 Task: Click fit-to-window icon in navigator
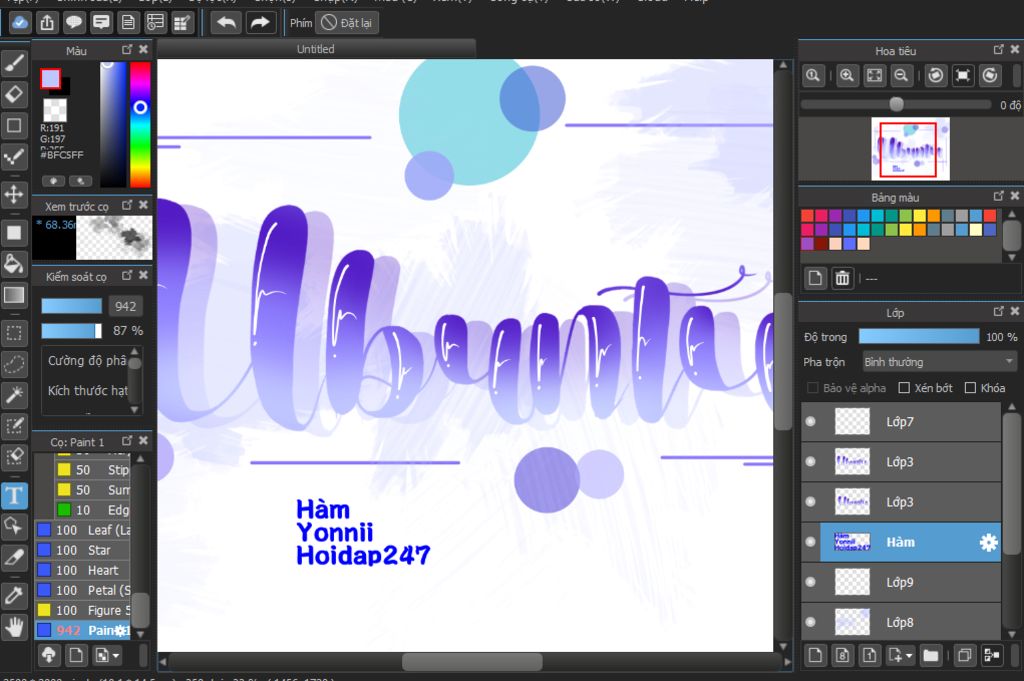[x=874, y=76]
